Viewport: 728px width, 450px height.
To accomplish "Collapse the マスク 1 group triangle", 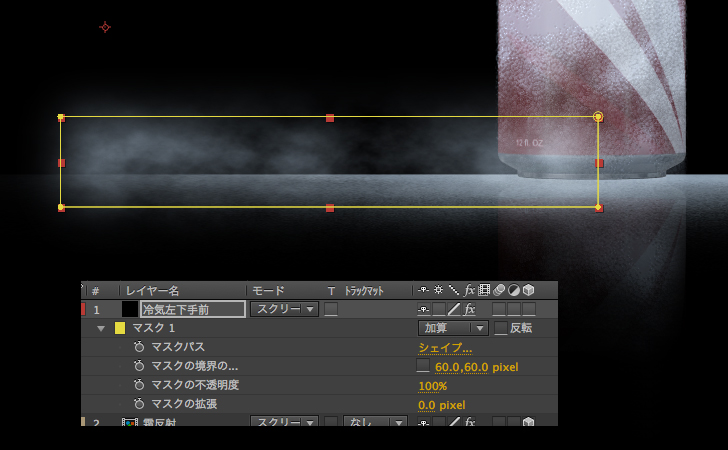I will click(x=100, y=329).
